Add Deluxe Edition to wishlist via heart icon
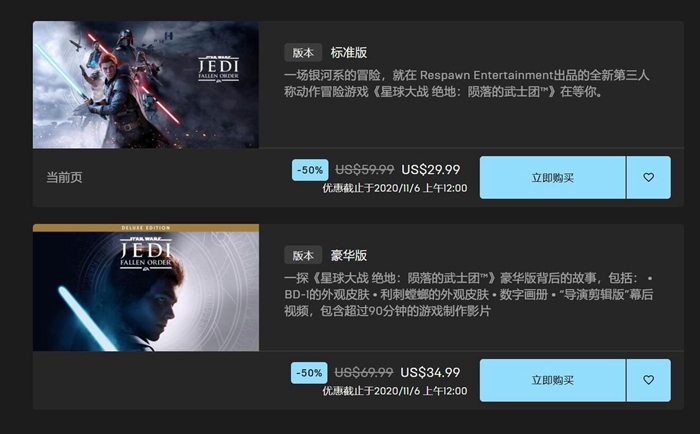Image resolution: width=700 pixels, height=434 pixels. point(649,380)
